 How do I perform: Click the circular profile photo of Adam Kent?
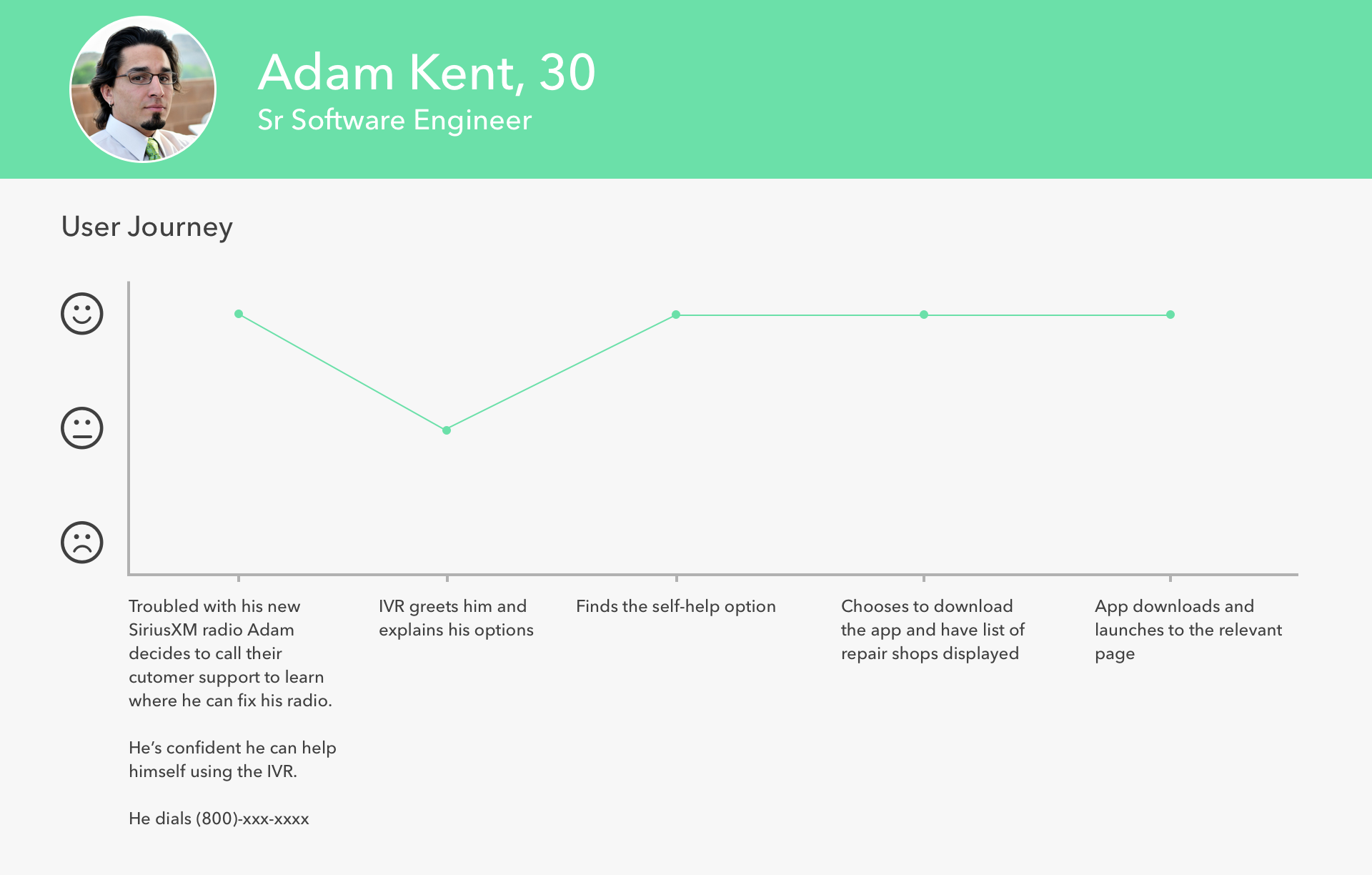pos(143,89)
